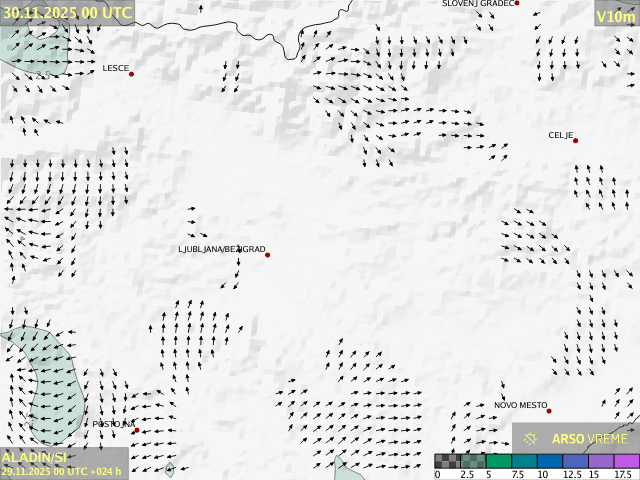
Task: Click the NOVO MESTO city name label
Action: click(520, 405)
